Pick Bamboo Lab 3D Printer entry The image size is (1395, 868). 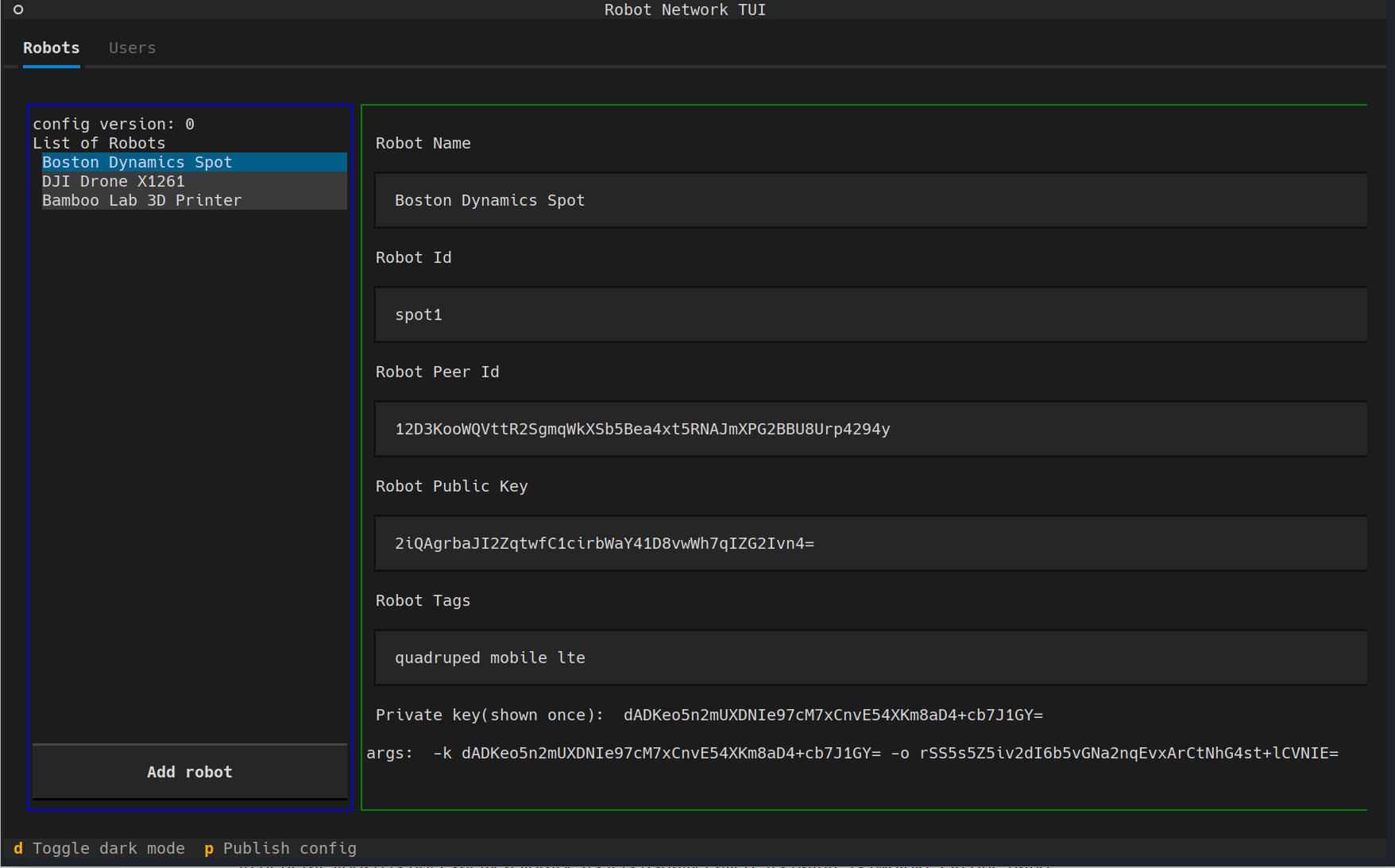pos(141,200)
